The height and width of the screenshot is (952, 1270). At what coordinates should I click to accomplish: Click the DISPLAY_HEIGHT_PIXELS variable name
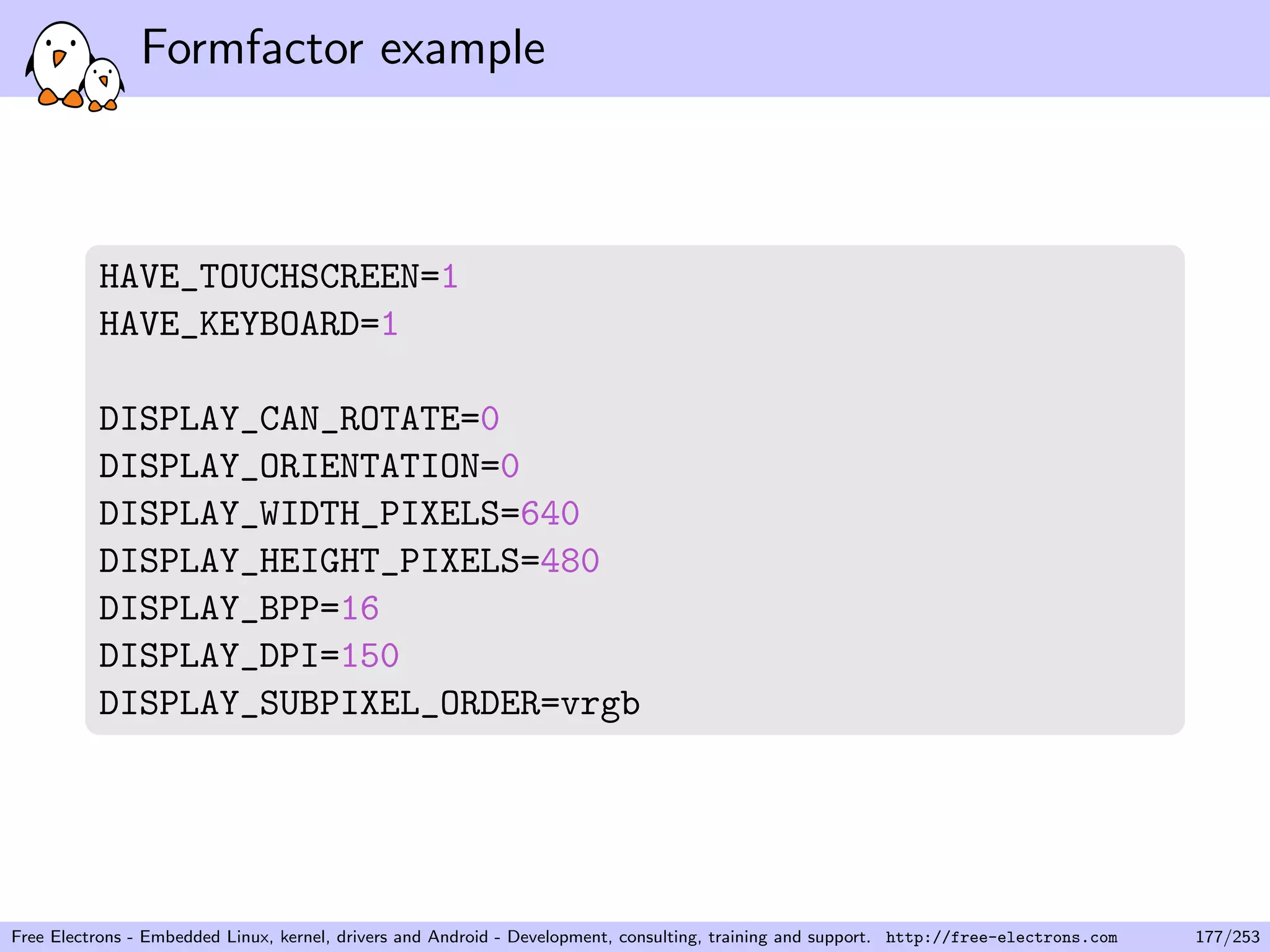pyautogui.click(x=309, y=561)
